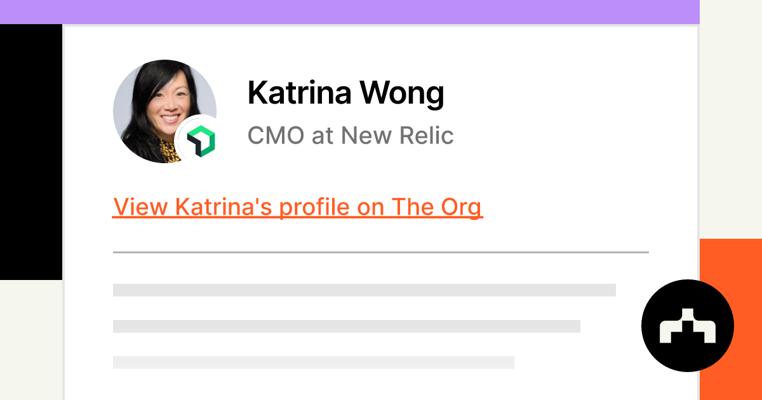Screen dimensions: 762x400
Task: Click the words "New Relic" in job title
Action: [397, 135]
